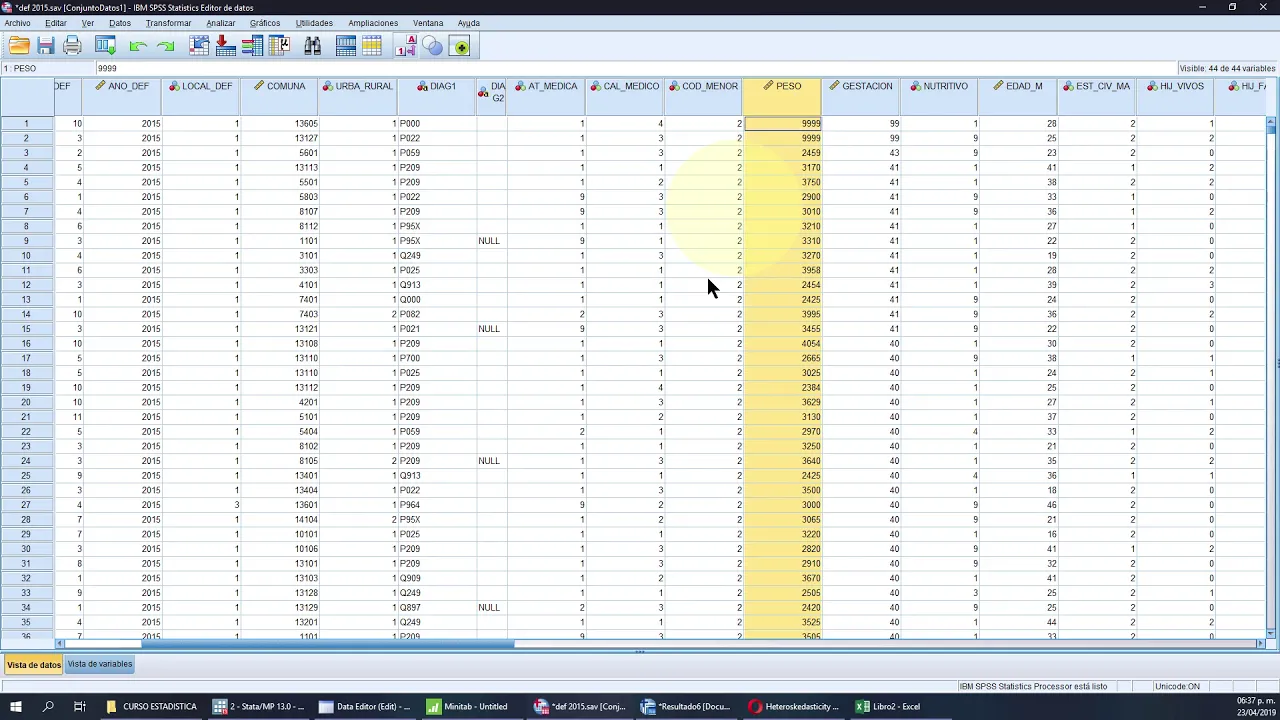1280x720 pixels.
Task: Open the Utilidades menu
Action: coord(314,23)
